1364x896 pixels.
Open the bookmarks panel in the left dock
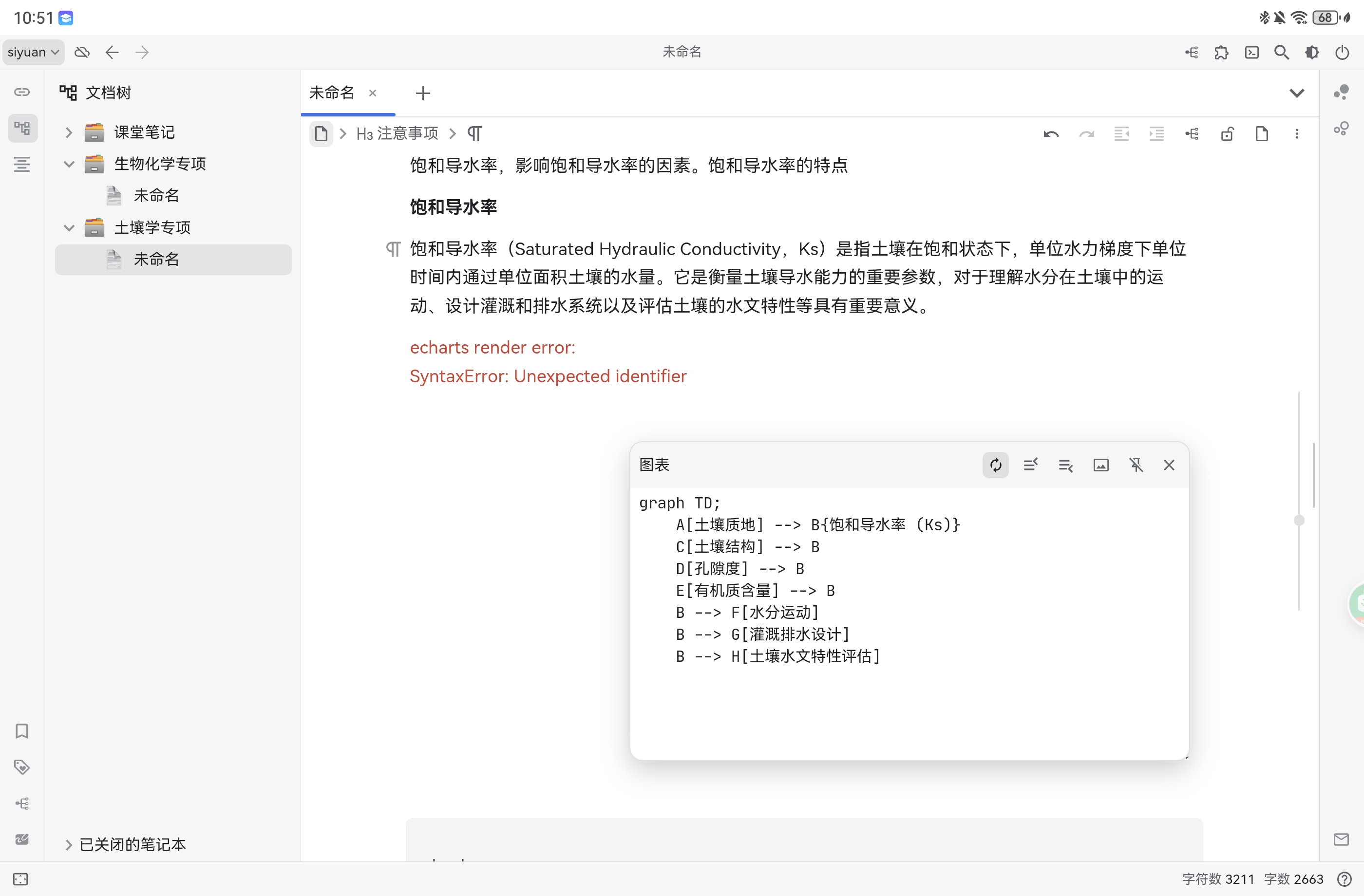point(22,731)
